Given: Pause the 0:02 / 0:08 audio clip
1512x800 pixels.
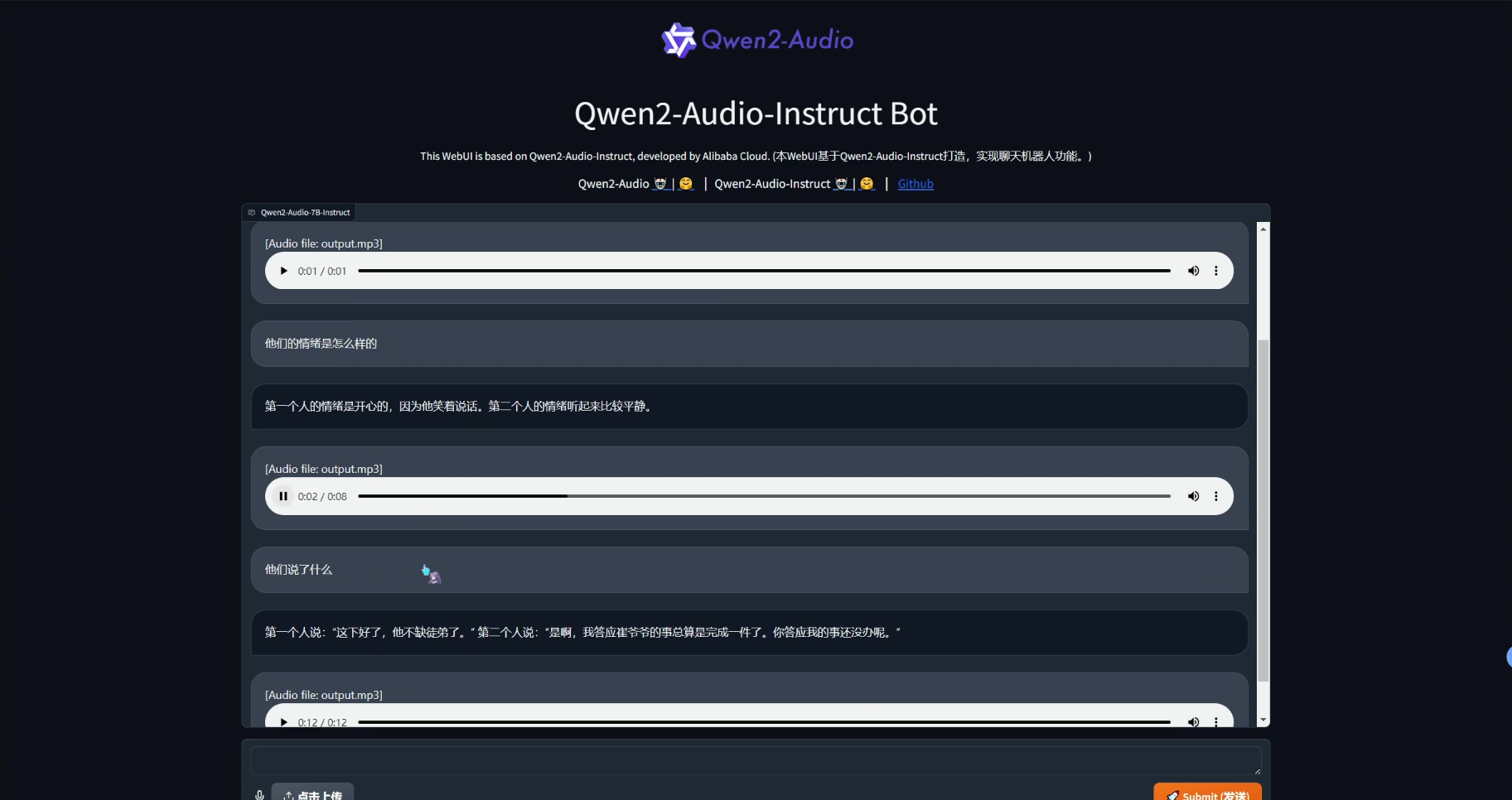Looking at the screenshot, I should point(283,496).
